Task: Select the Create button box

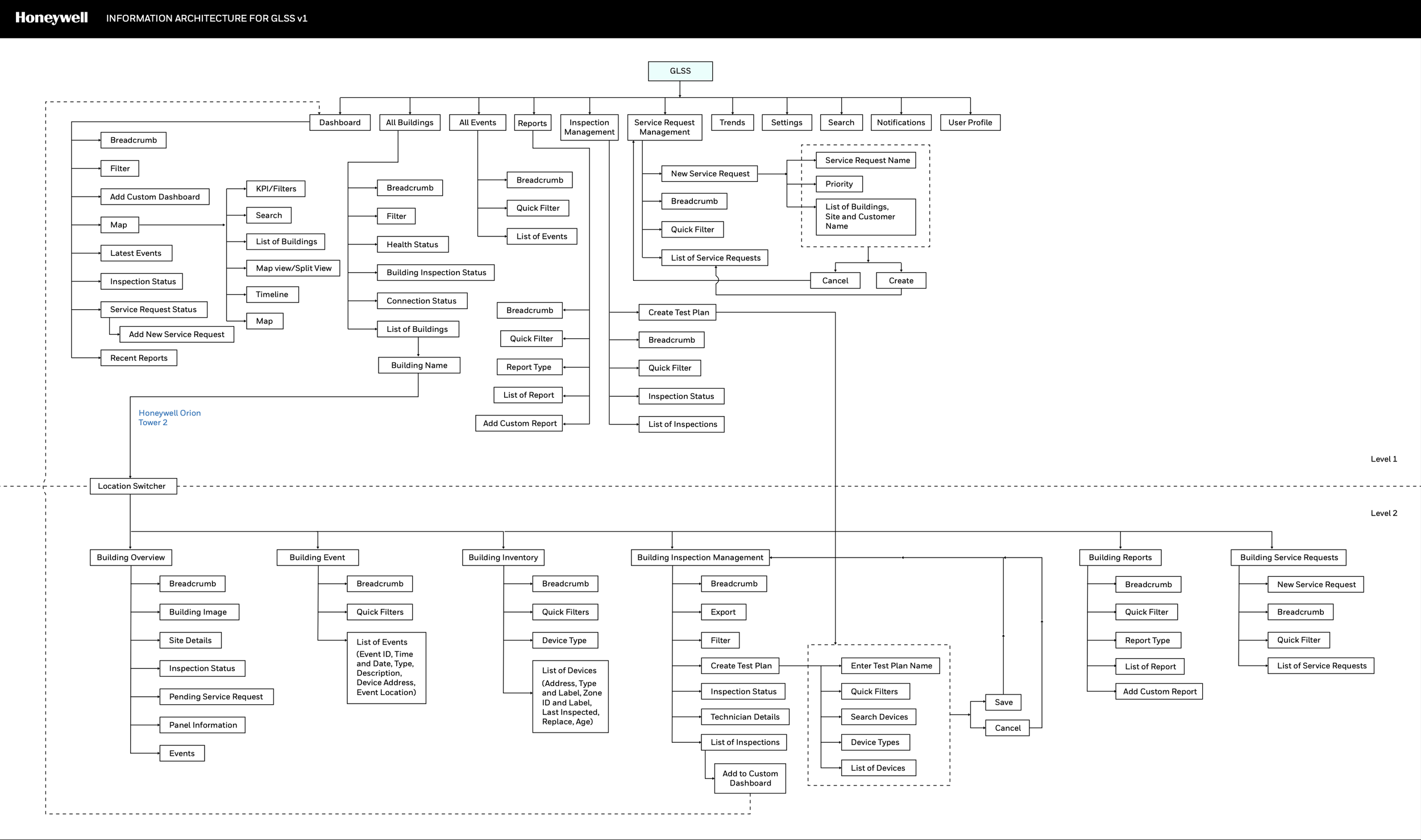Action: (900, 280)
